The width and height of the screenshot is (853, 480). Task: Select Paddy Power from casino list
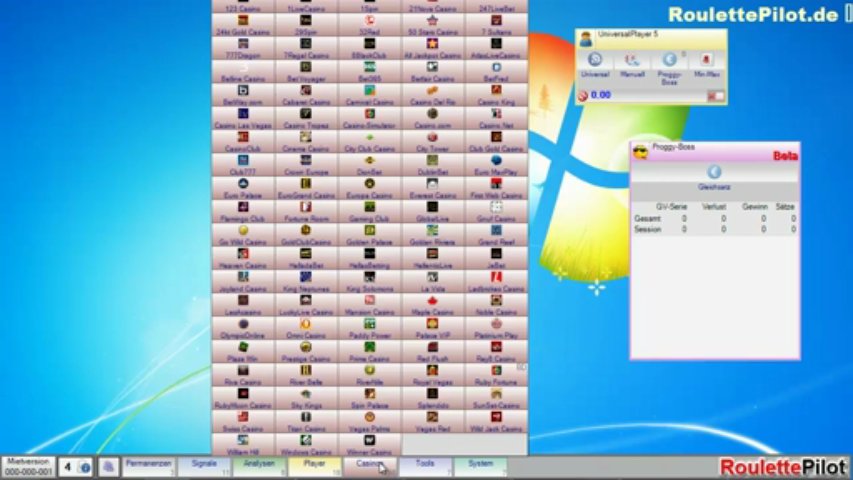[369, 328]
